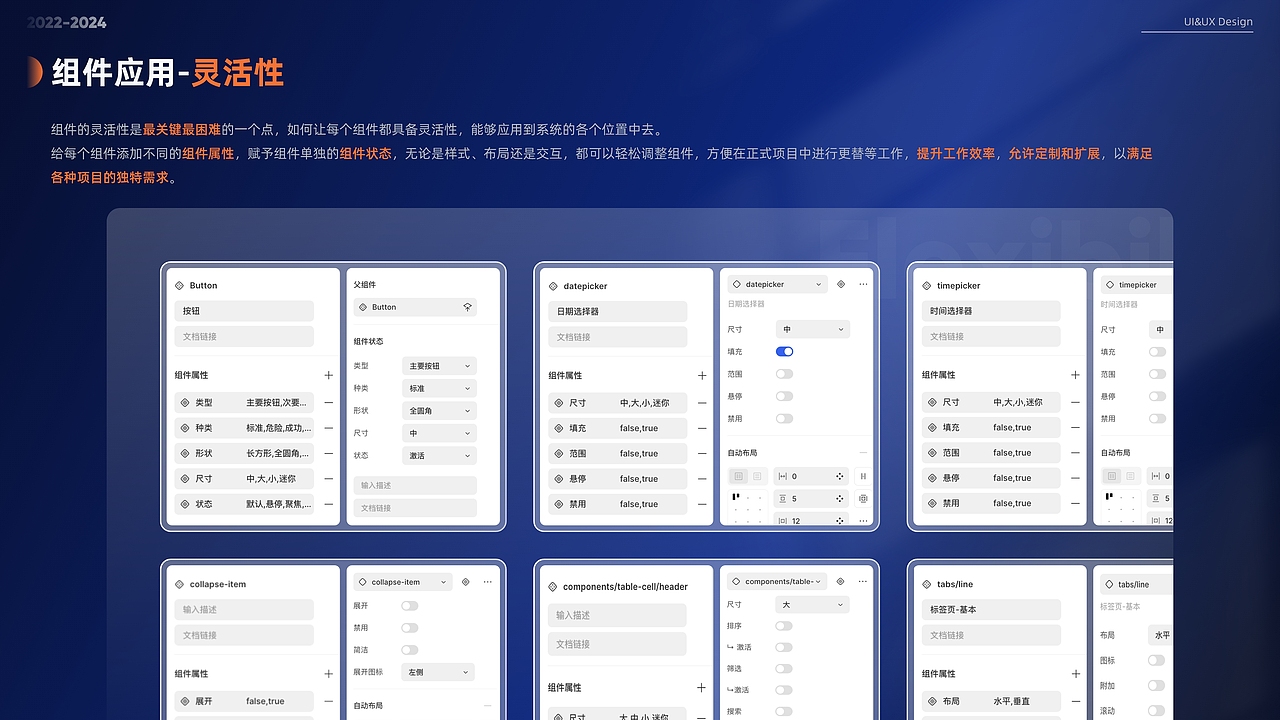
Task: Click the 组件状态 section label in the Button panel
Action: point(368,341)
